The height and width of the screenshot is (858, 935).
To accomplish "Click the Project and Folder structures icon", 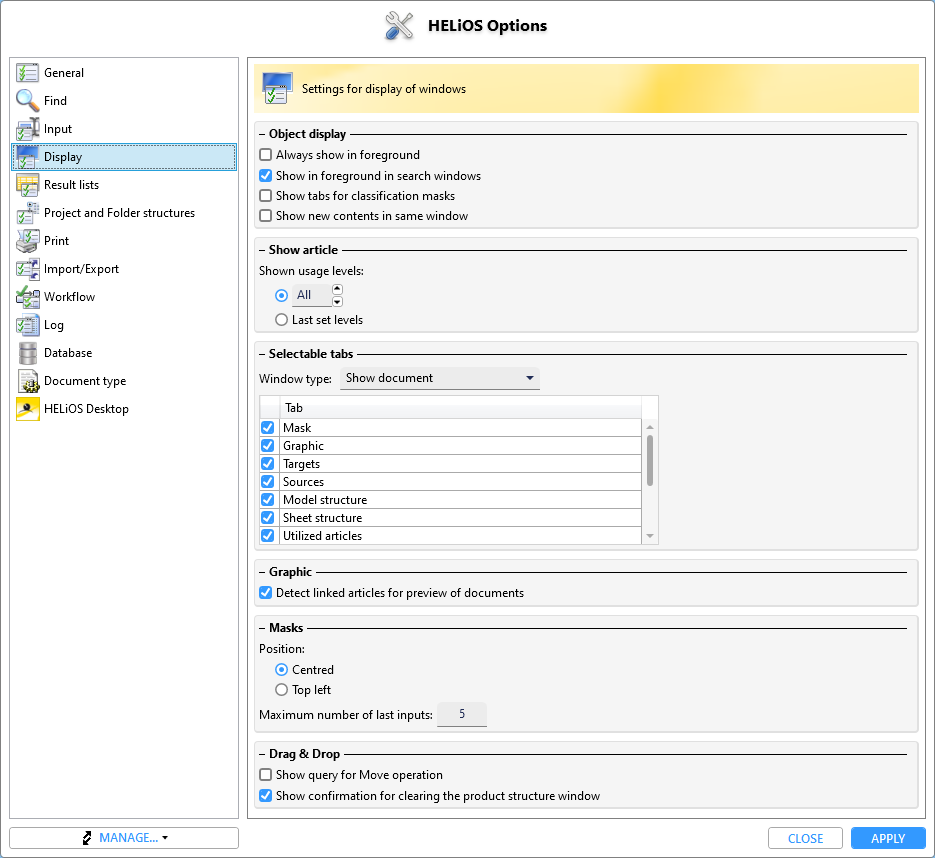I will (27, 213).
